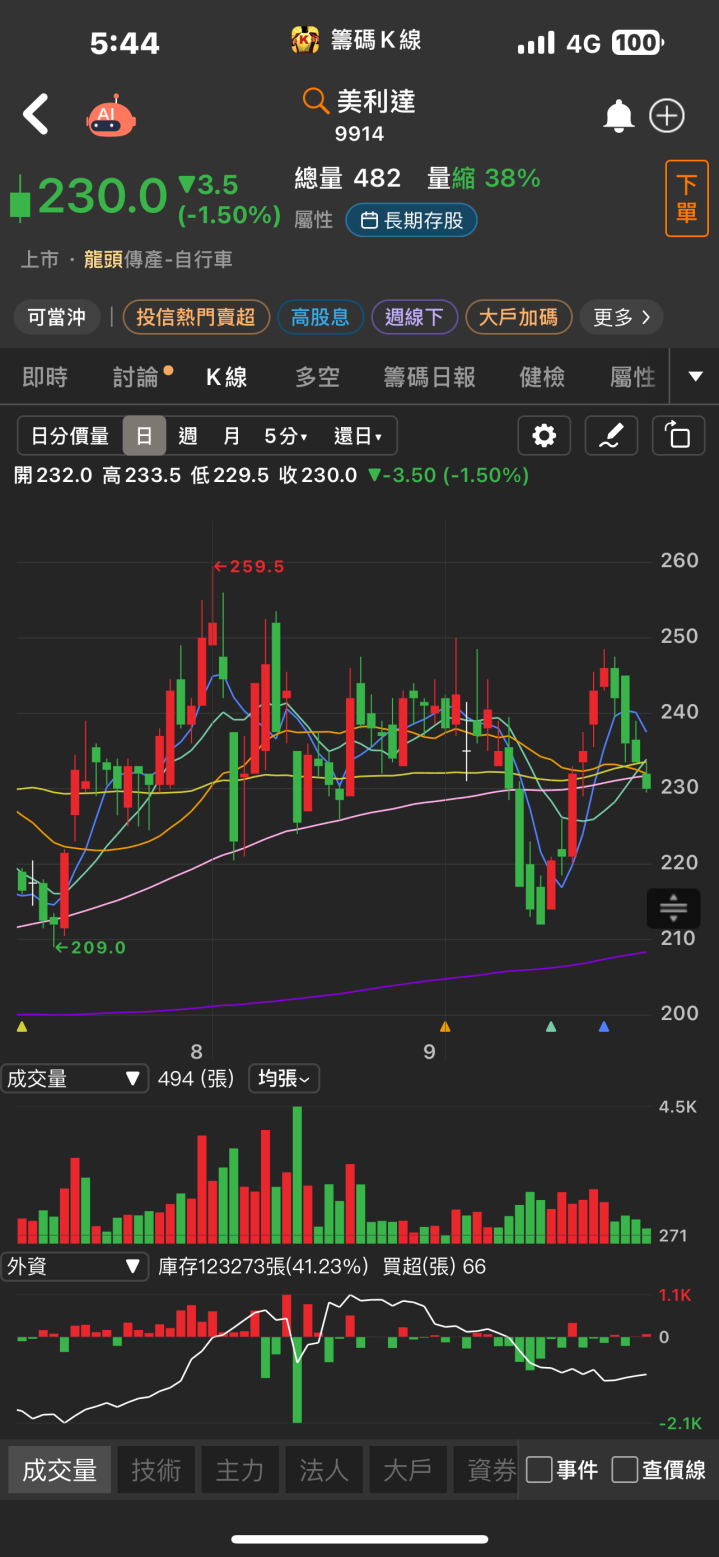Viewport: 719px width, 1557px height.
Task: Tap the status bar clock 5:44
Action: [x=125, y=43]
